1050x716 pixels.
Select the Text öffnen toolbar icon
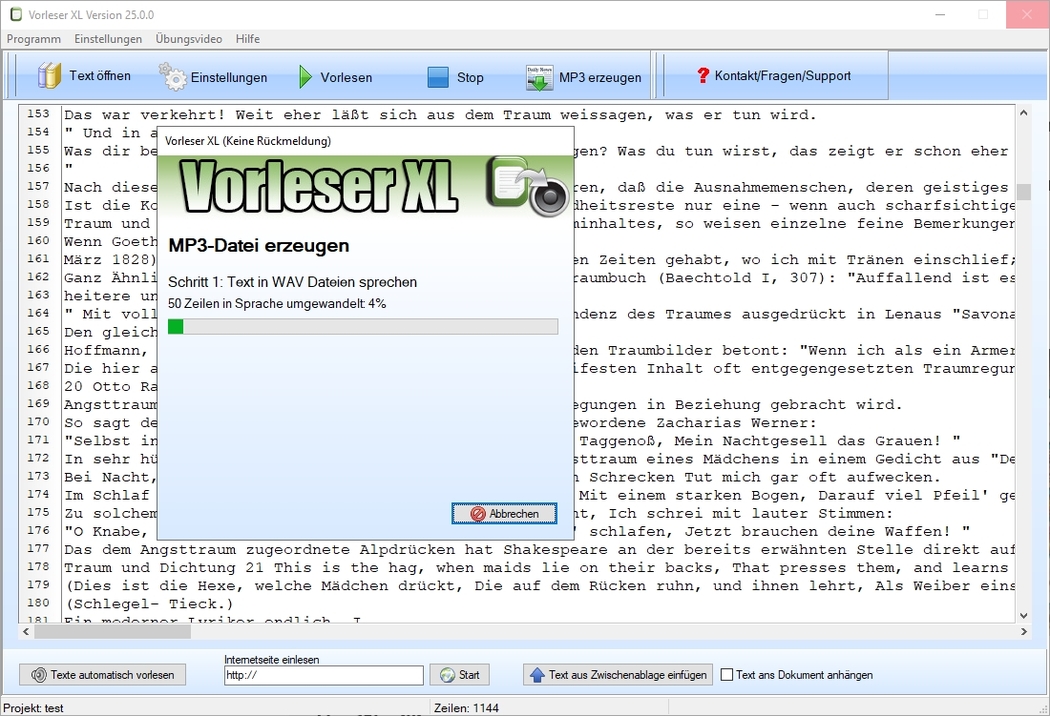pos(48,75)
